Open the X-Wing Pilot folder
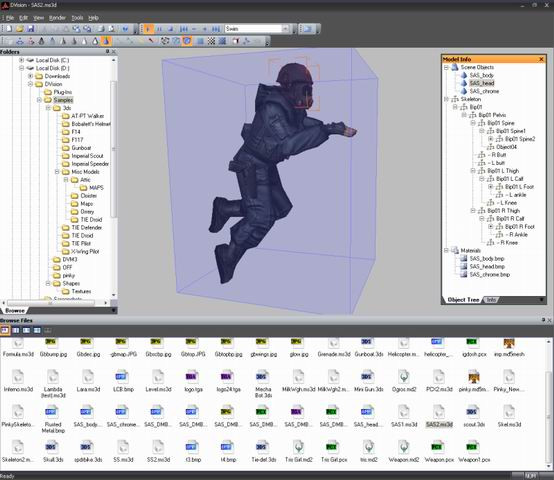 pyautogui.click(x=85, y=251)
